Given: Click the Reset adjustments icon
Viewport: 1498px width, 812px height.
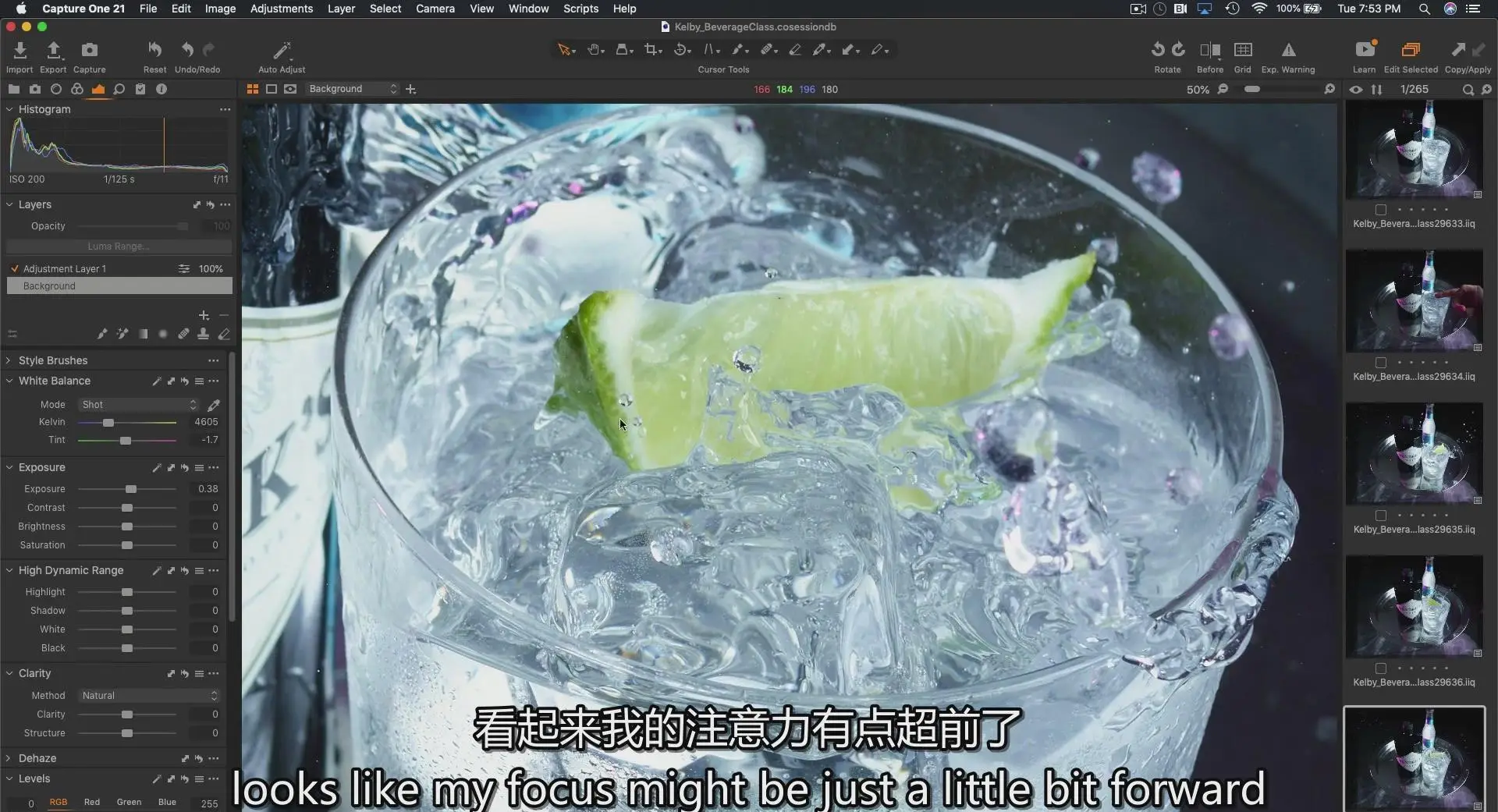Looking at the screenshot, I should [154, 51].
